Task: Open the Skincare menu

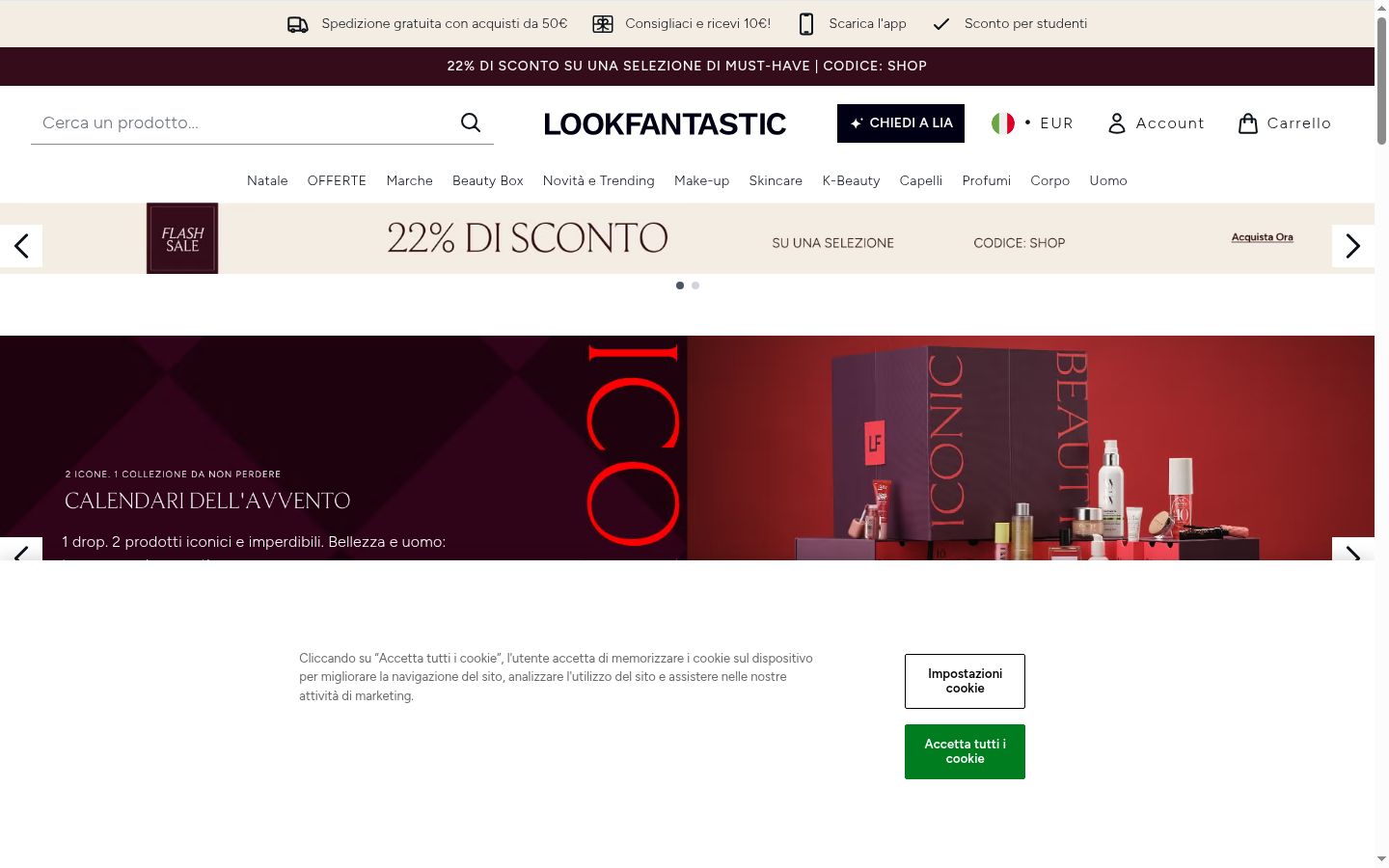Action: tap(776, 180)
